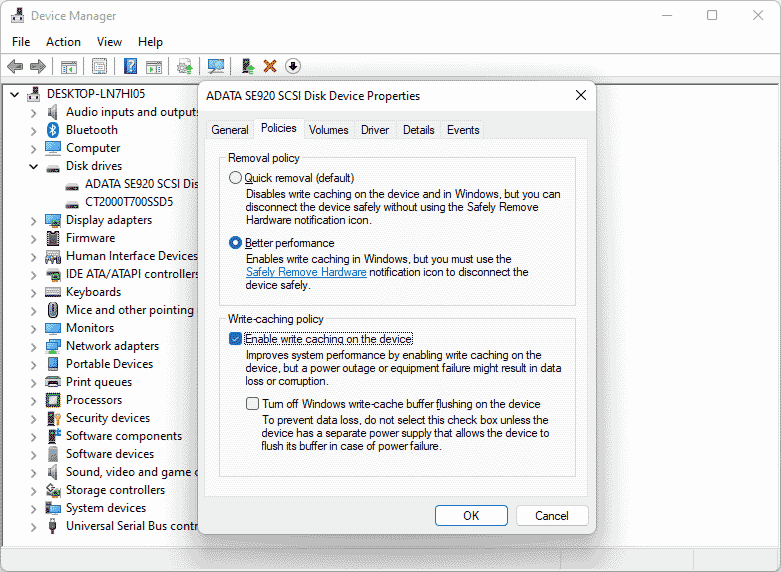
Task: Click the Policies tab label
Action: coord(278,128)
